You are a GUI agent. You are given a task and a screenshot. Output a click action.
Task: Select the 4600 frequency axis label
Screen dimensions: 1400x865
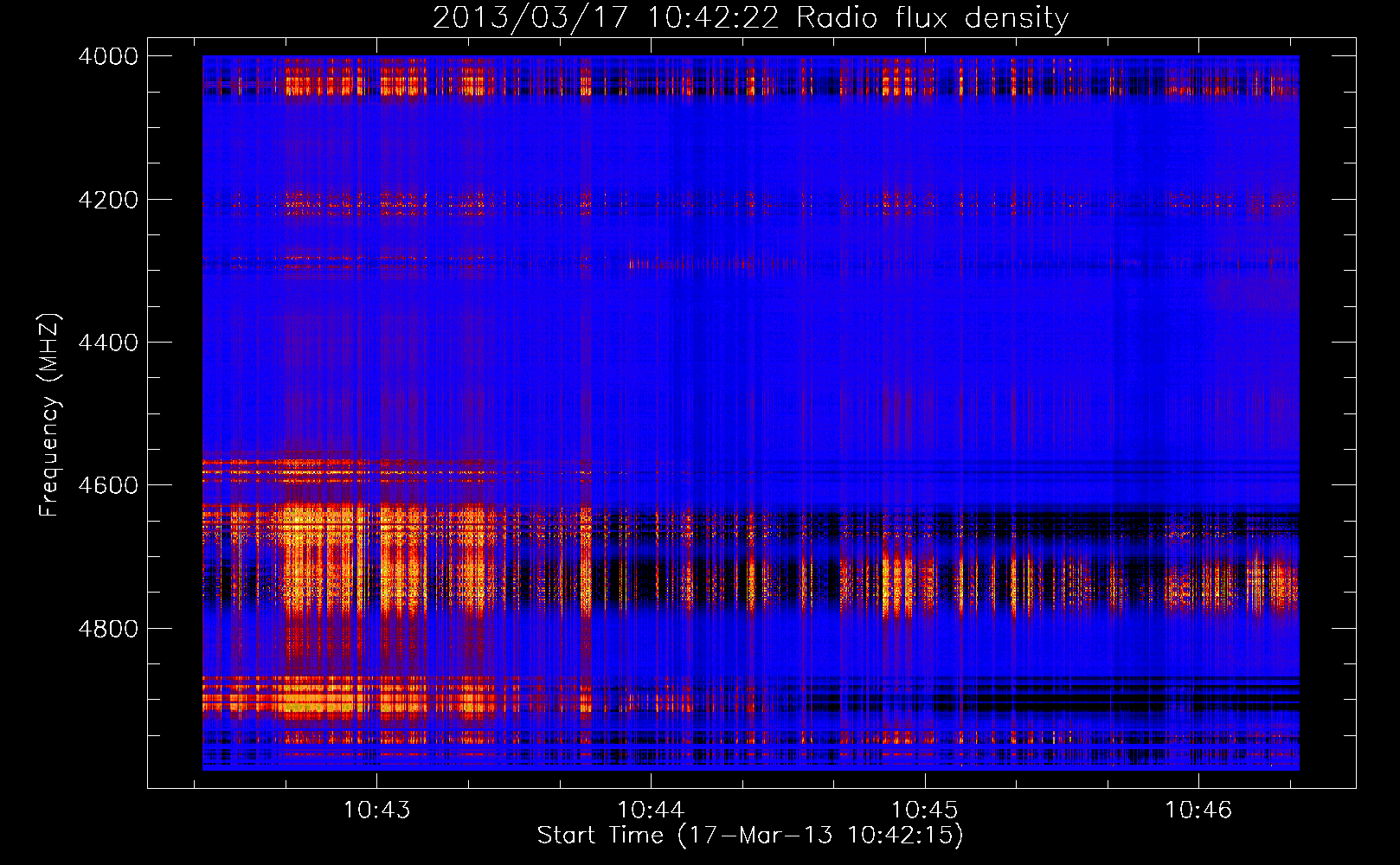tap(108, 485)
